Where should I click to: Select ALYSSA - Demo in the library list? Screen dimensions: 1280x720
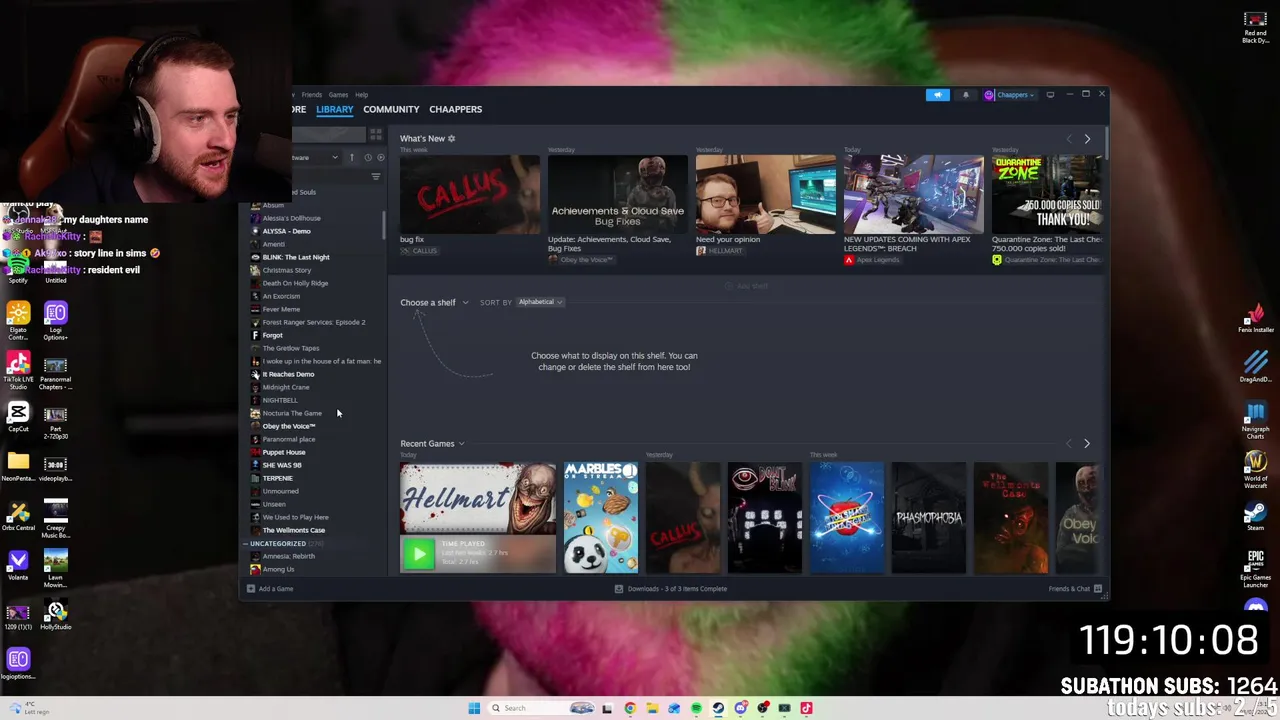pyautogui.click(x=286, y=231)
